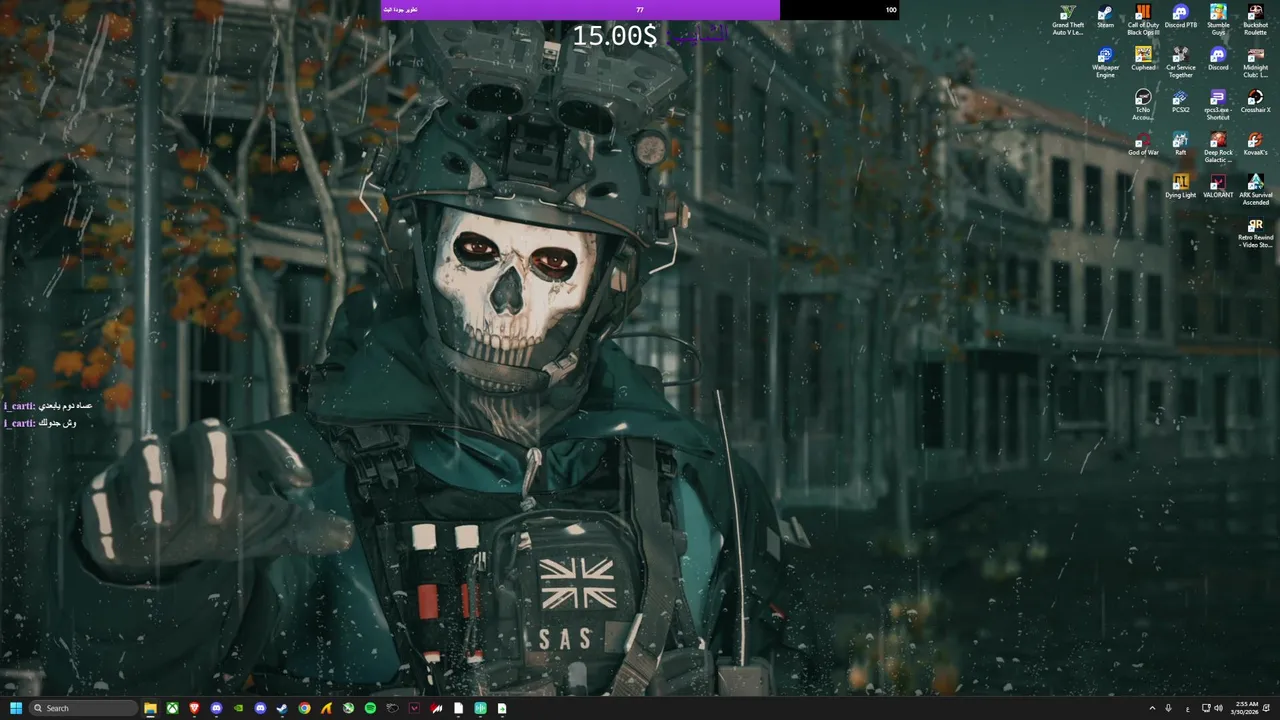Screen dimensions: 1280x720
Task: Open the Windows Start menu
Action: (x=15, y=708)
